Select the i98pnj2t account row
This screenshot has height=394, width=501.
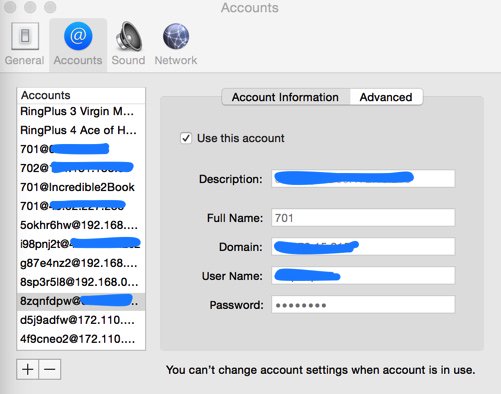click(81, 244)
